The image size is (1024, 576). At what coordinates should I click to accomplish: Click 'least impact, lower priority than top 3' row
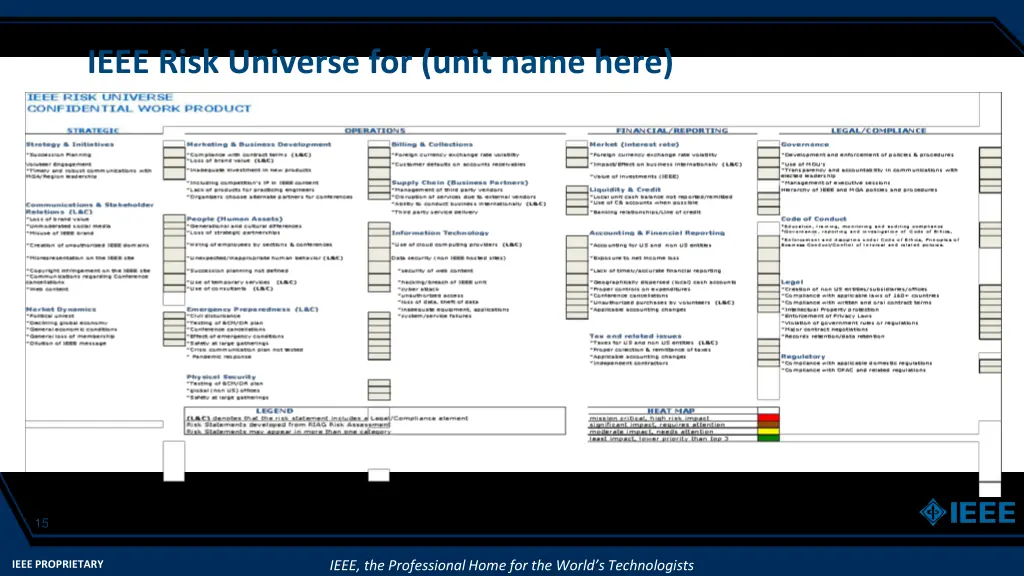coord(658,439)
